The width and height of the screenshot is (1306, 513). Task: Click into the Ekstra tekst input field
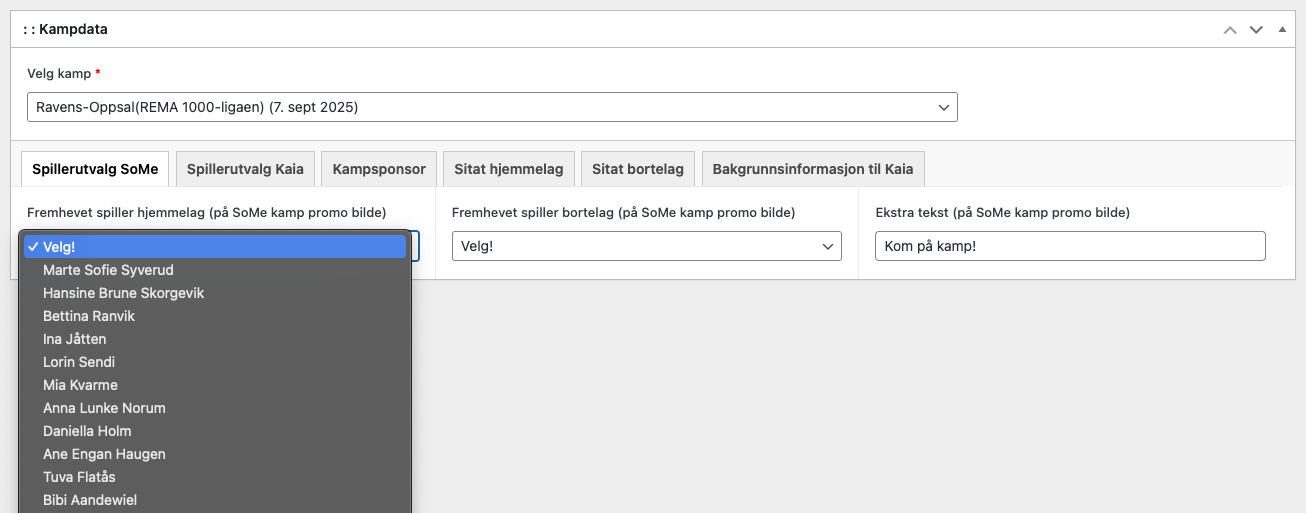tap(1069, 246)
